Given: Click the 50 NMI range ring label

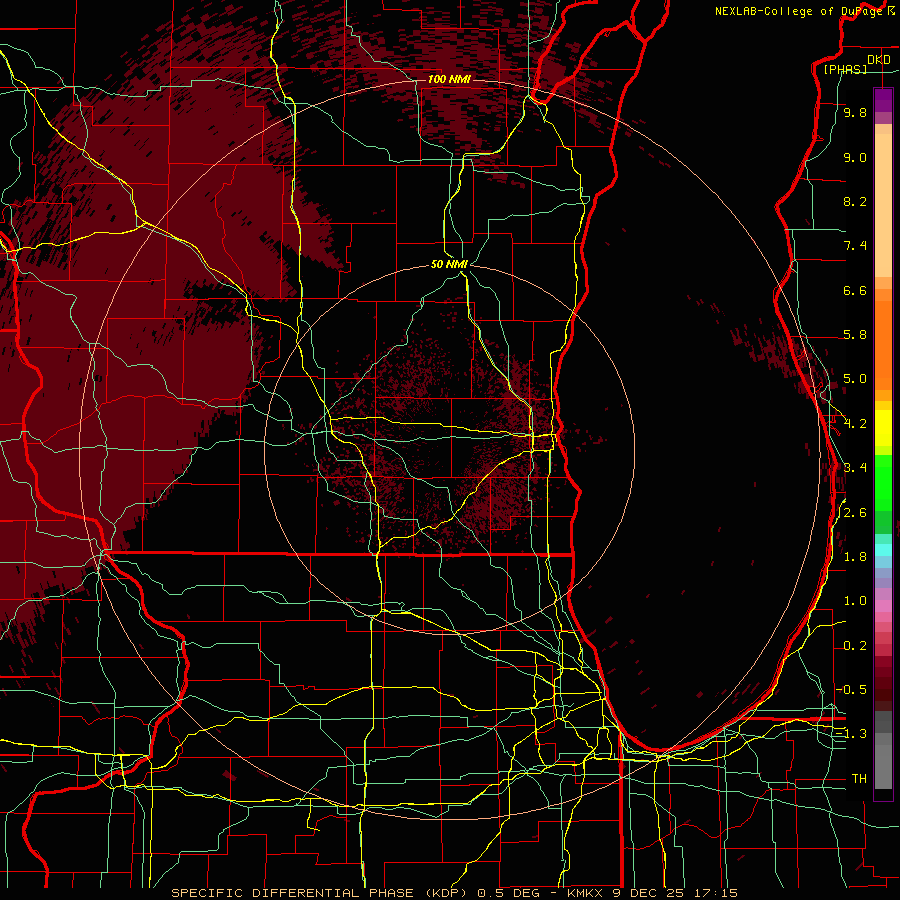Looking at the screenshot, I should tap(449, 264).
